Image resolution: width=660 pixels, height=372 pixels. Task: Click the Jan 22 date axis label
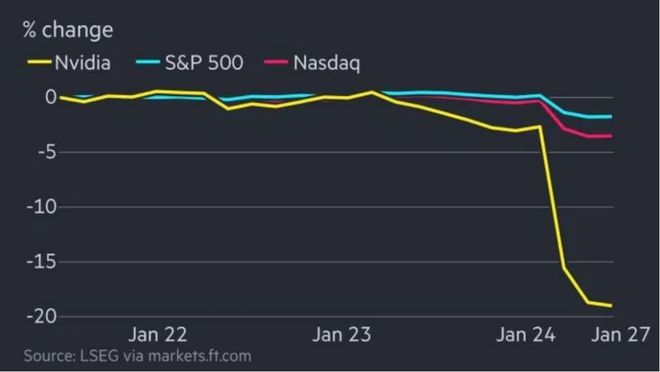tap(158, 335)
